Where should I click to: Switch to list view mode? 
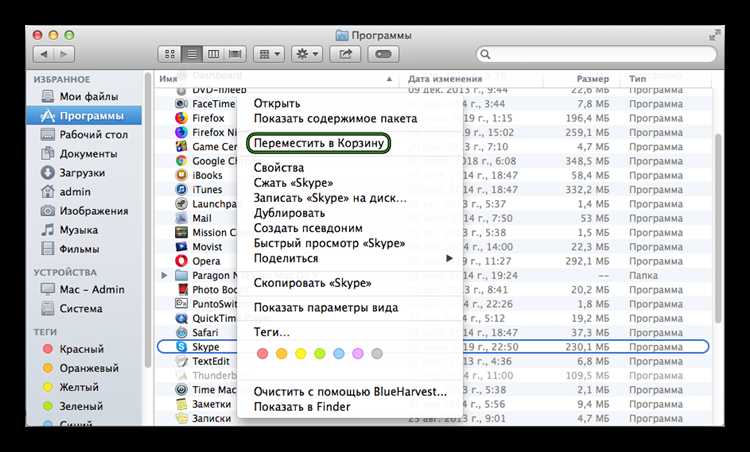192,54
